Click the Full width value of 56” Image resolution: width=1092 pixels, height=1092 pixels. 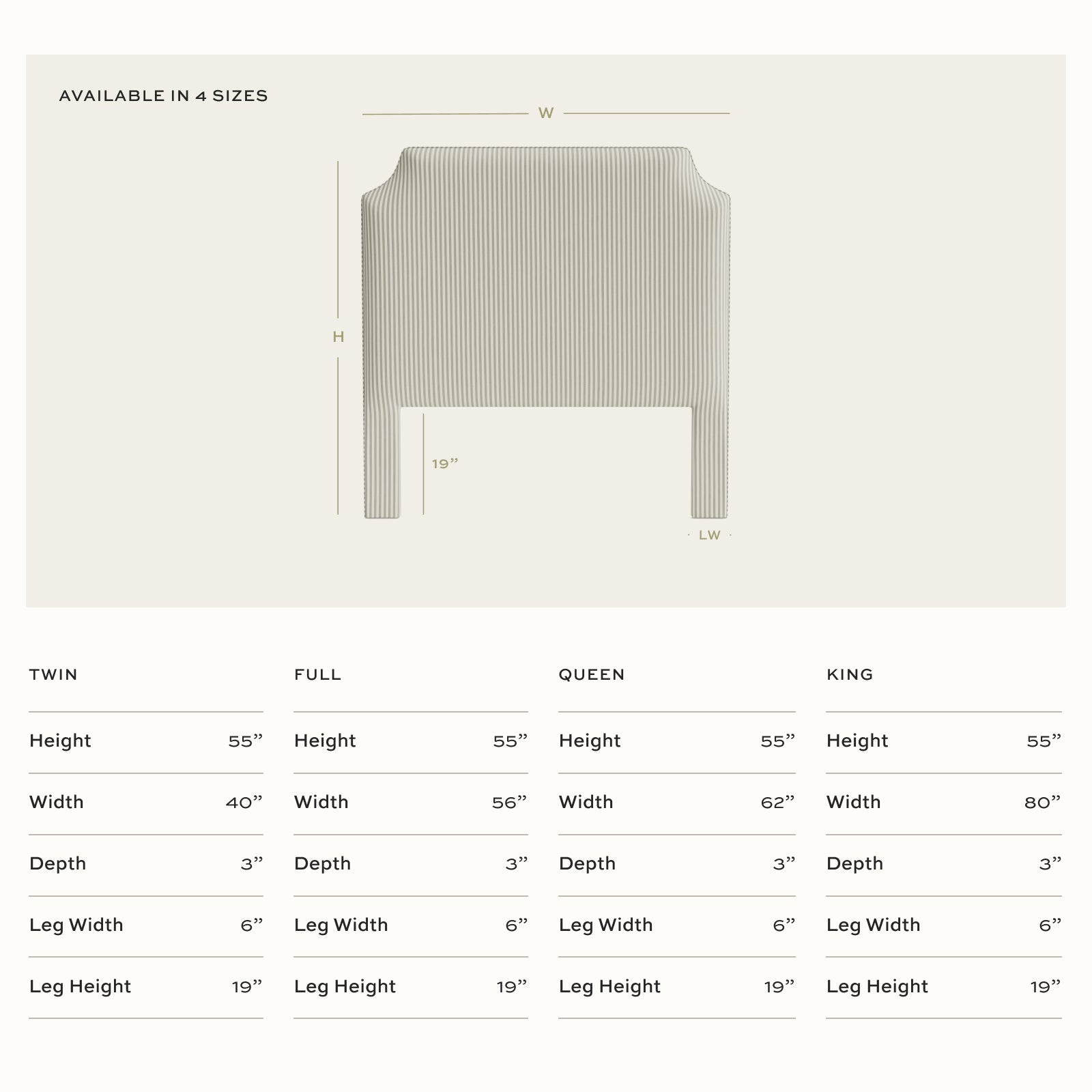(510, 803)
